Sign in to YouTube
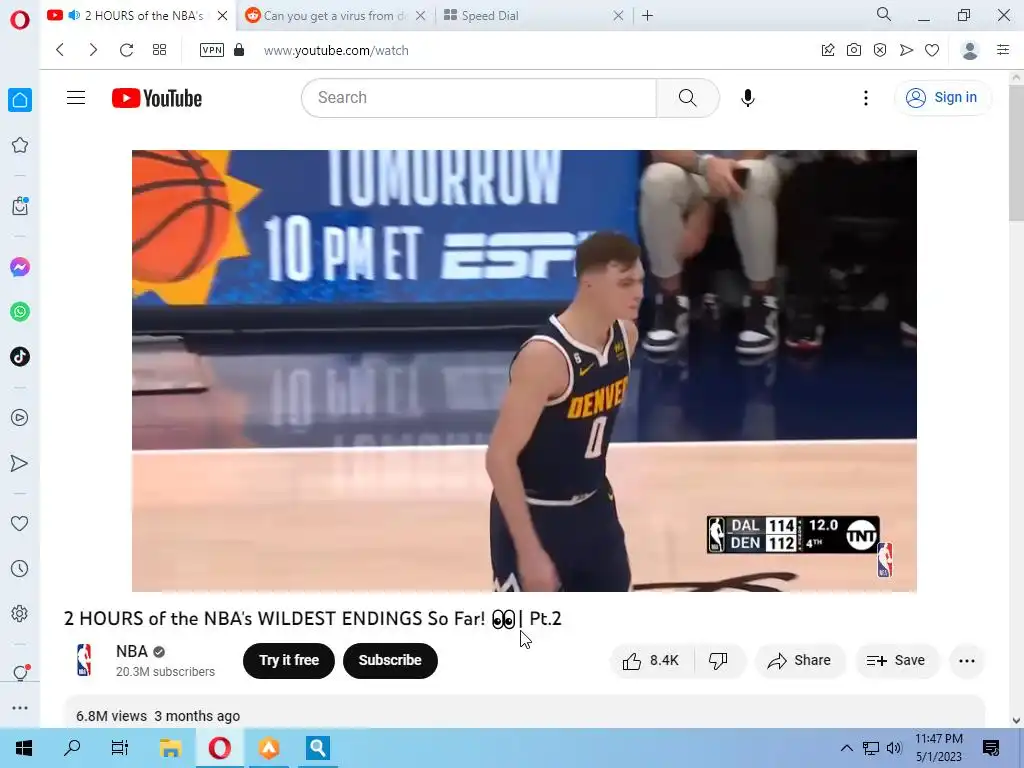1024x768 pixels. point(942,97)
